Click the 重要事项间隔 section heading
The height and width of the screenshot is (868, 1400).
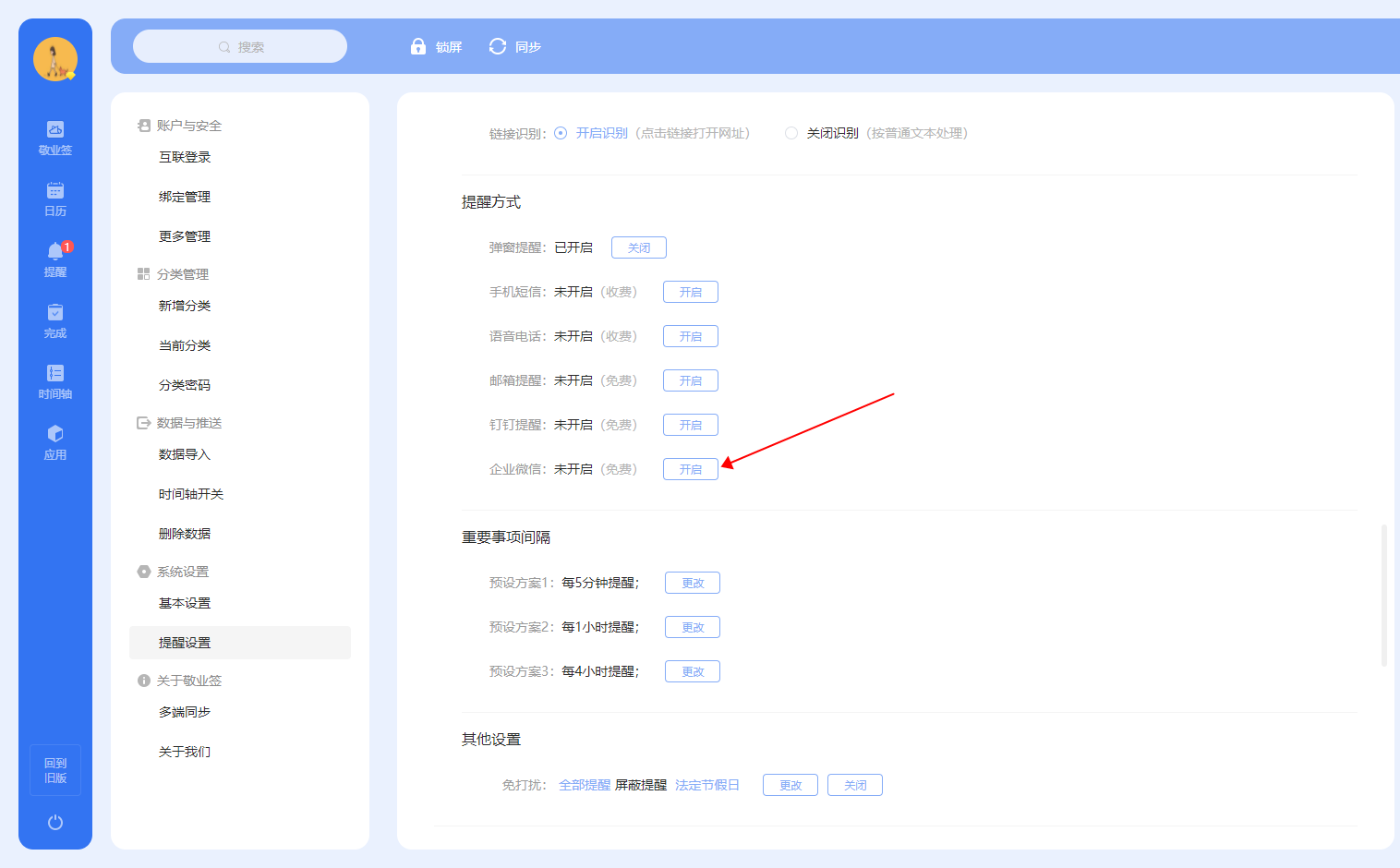506,537
